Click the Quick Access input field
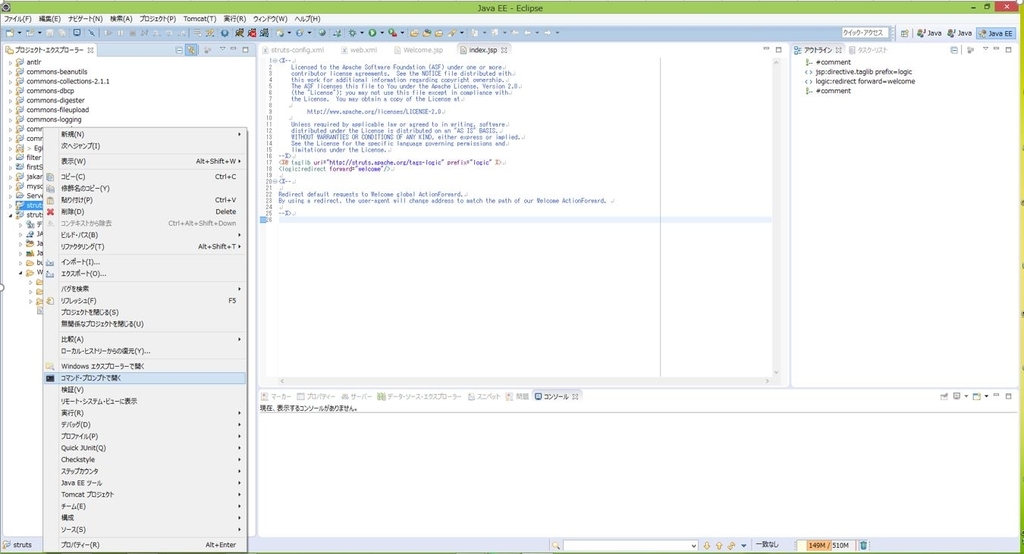The width and height of the screenshot is (1024, 554). (x=865, y=33)
